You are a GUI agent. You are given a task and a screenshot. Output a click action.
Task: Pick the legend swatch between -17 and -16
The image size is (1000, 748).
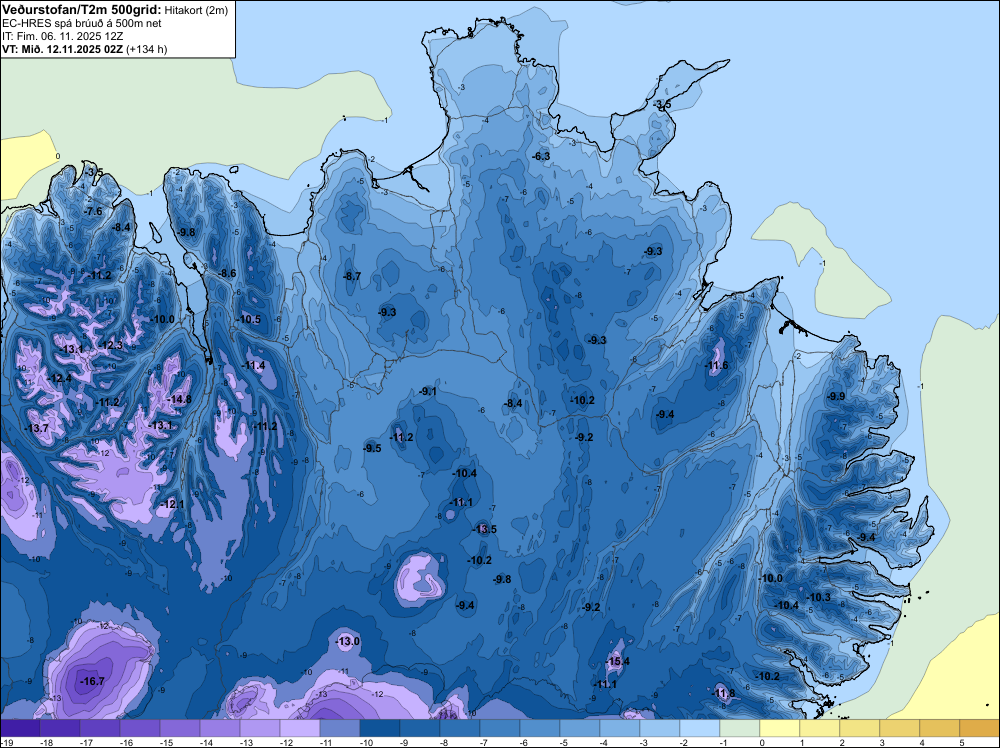pos(99,728)
